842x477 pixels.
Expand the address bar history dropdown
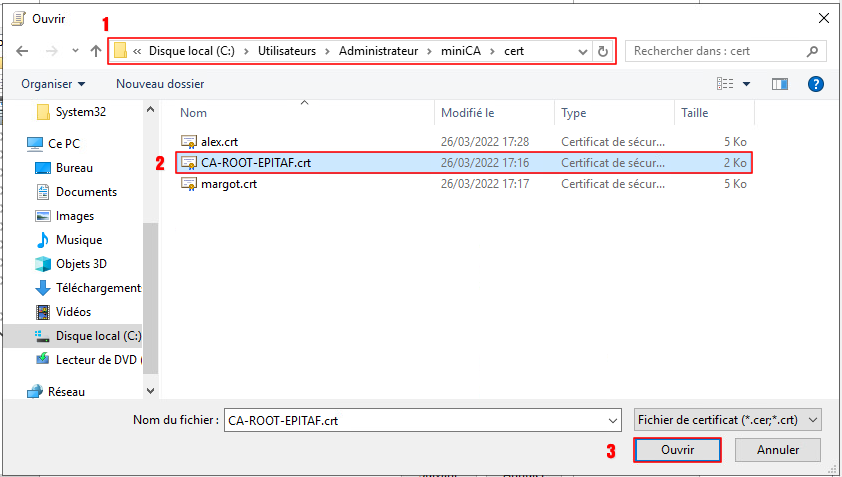[x=582, y=51]
